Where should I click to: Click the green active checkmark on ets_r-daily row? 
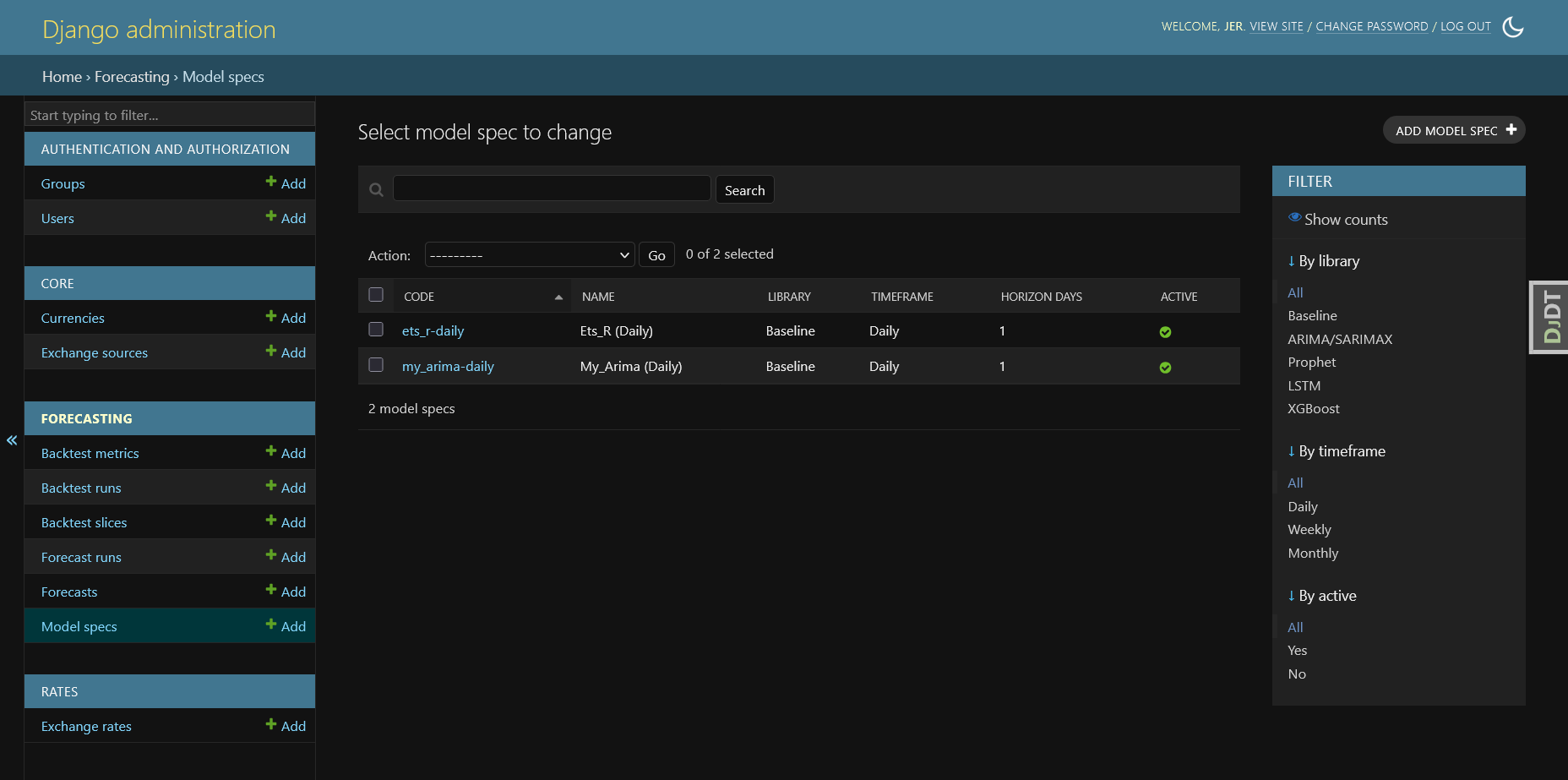1165,332
